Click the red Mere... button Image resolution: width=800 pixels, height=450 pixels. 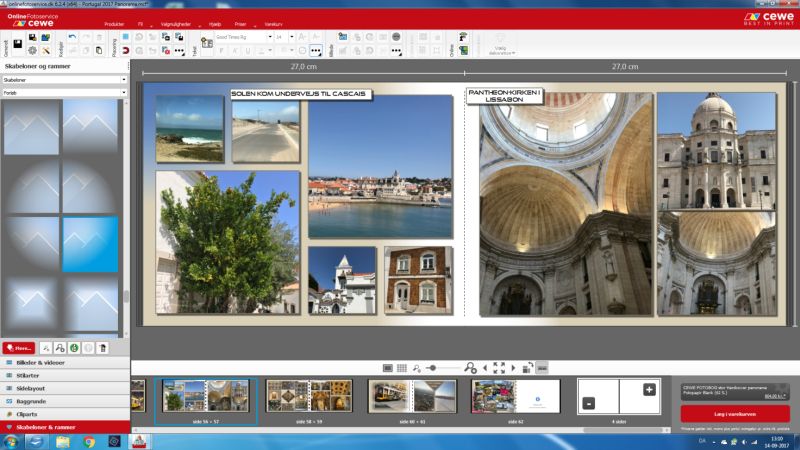coord(18,347)
